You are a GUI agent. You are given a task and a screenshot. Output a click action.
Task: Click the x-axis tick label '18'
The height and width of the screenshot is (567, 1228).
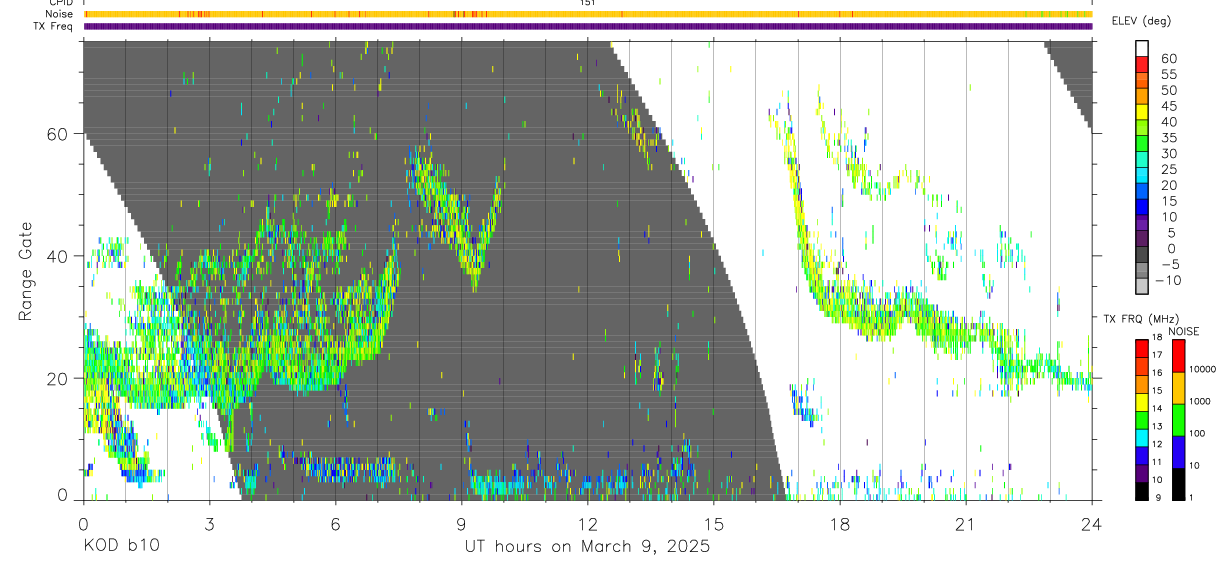point(840,524)
